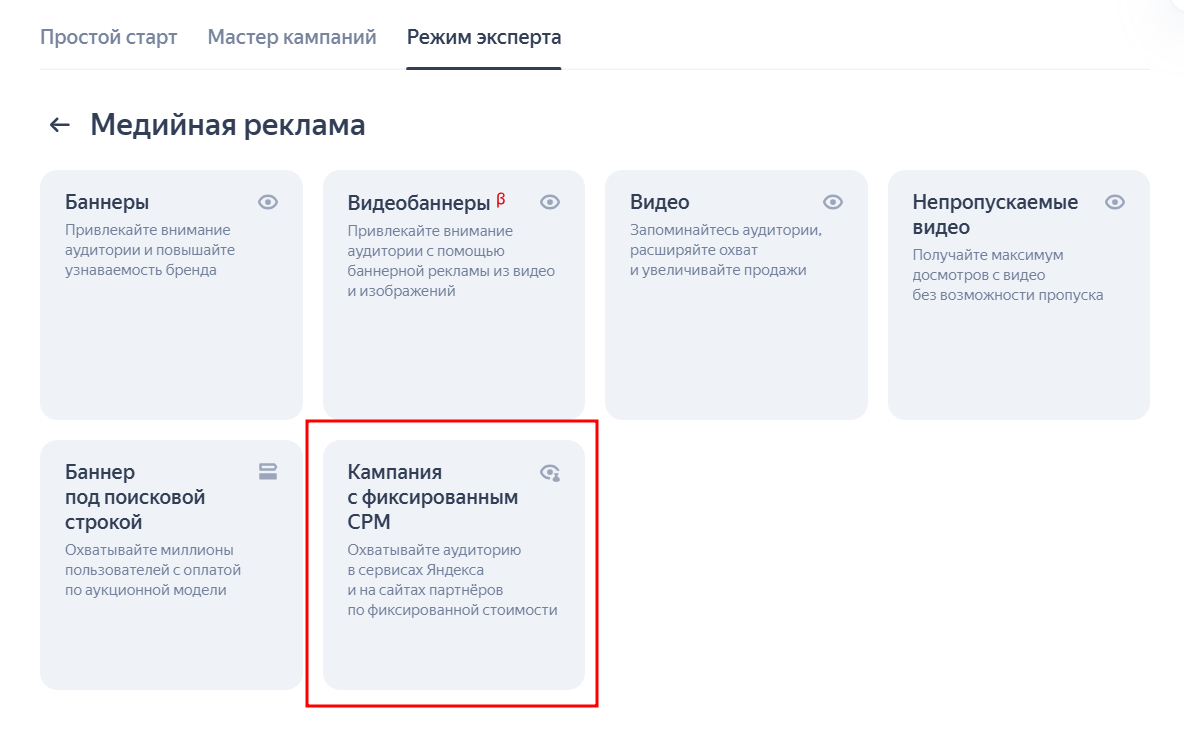
Task: Click the red beta mark on Видеобаннеры
Action: [501, 200]
